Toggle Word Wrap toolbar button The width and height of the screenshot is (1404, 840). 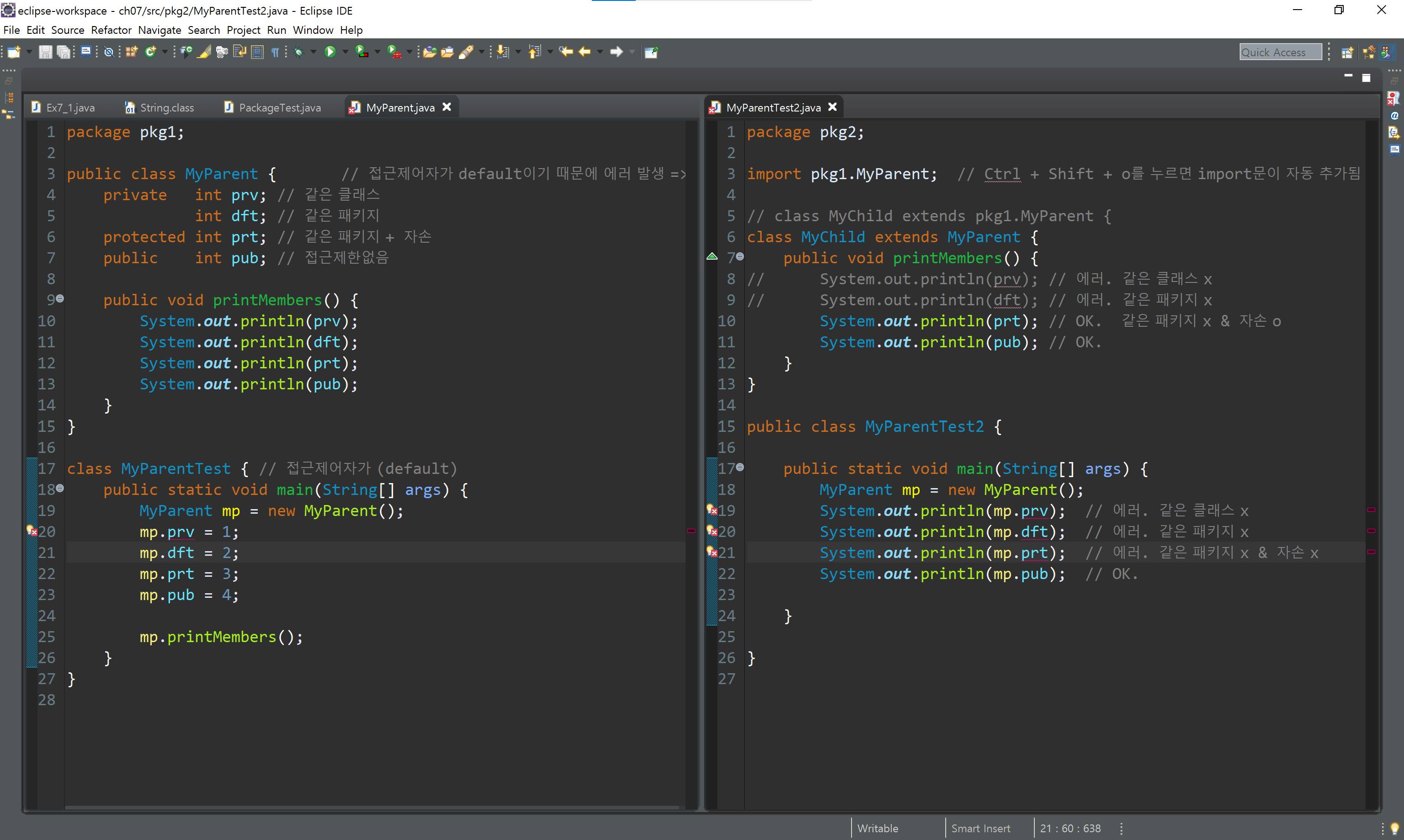tap(239, 52)
